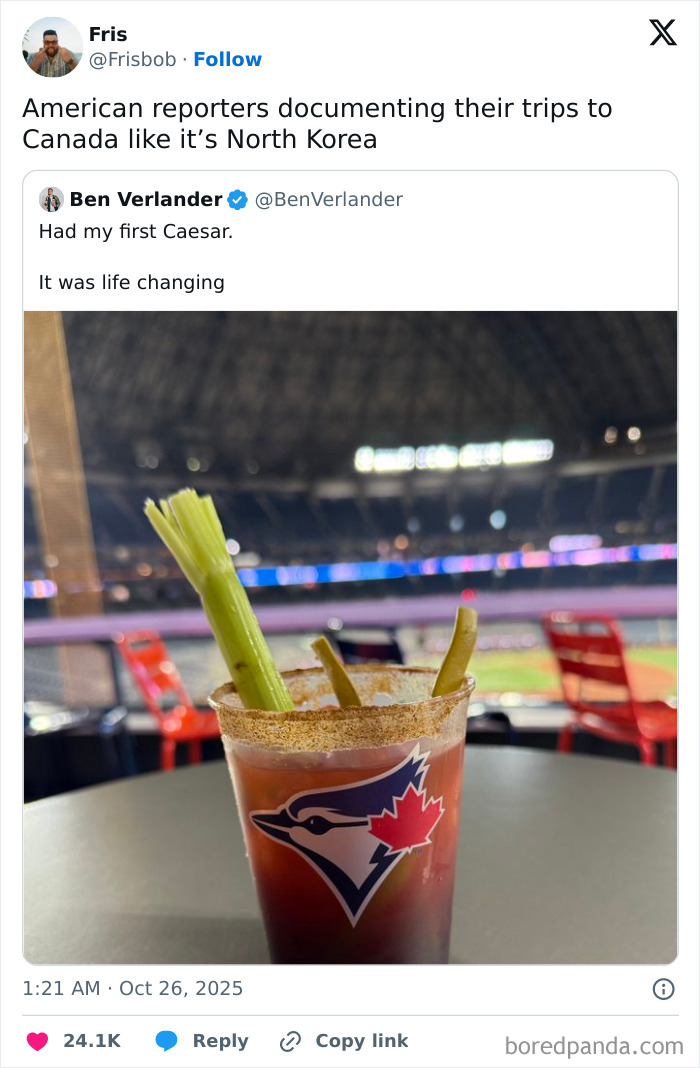Open the @BenVerlander handle link

click(x=330, y=199)
